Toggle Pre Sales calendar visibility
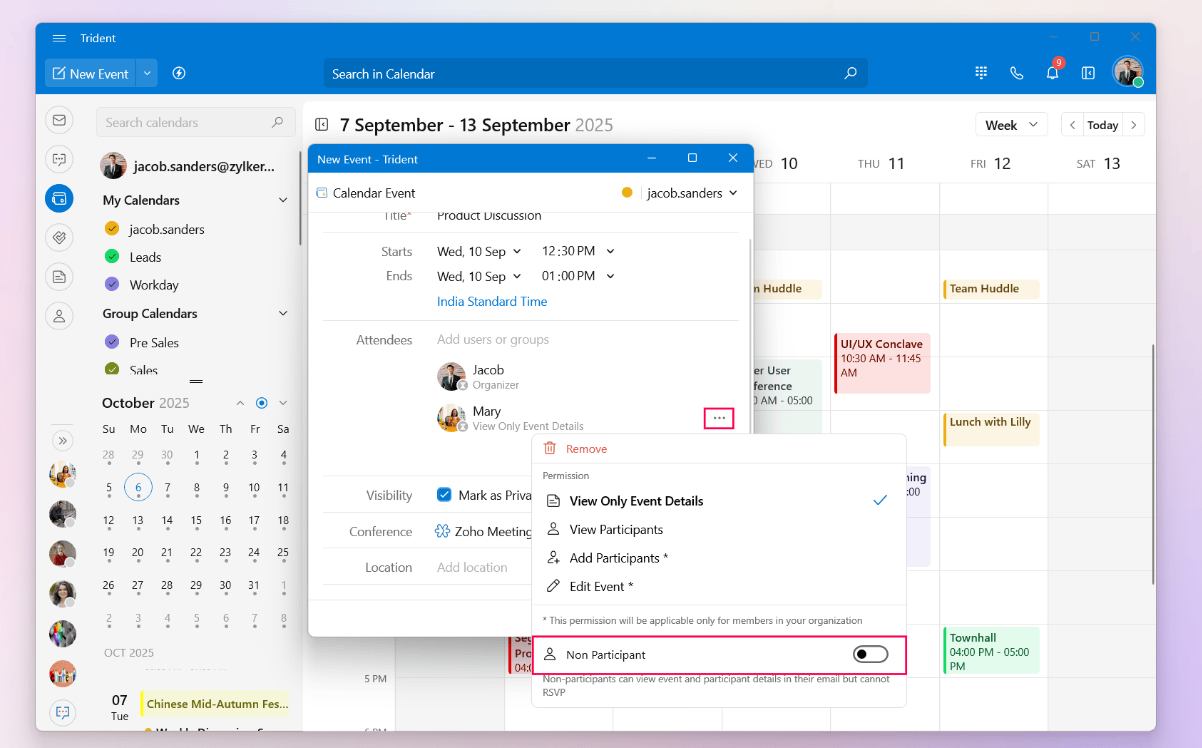 click(x=112, y=342)
